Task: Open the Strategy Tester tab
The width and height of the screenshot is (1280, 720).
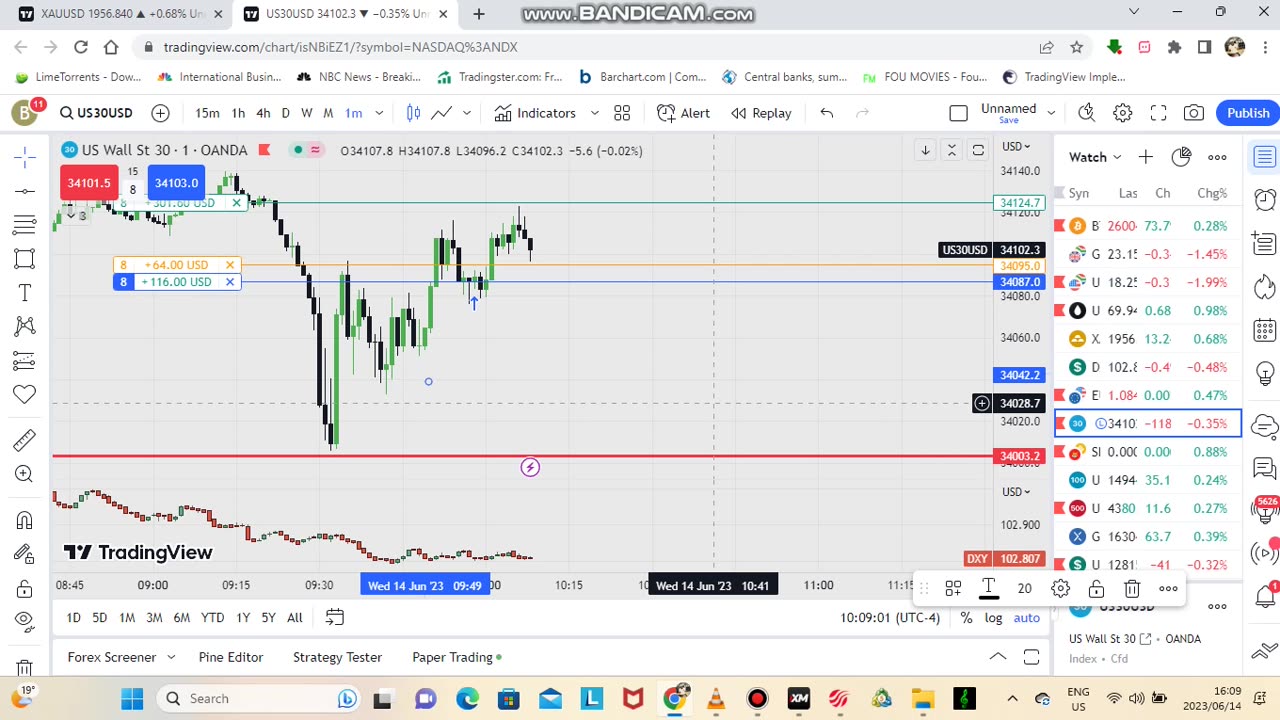Action: pos(337,657)
